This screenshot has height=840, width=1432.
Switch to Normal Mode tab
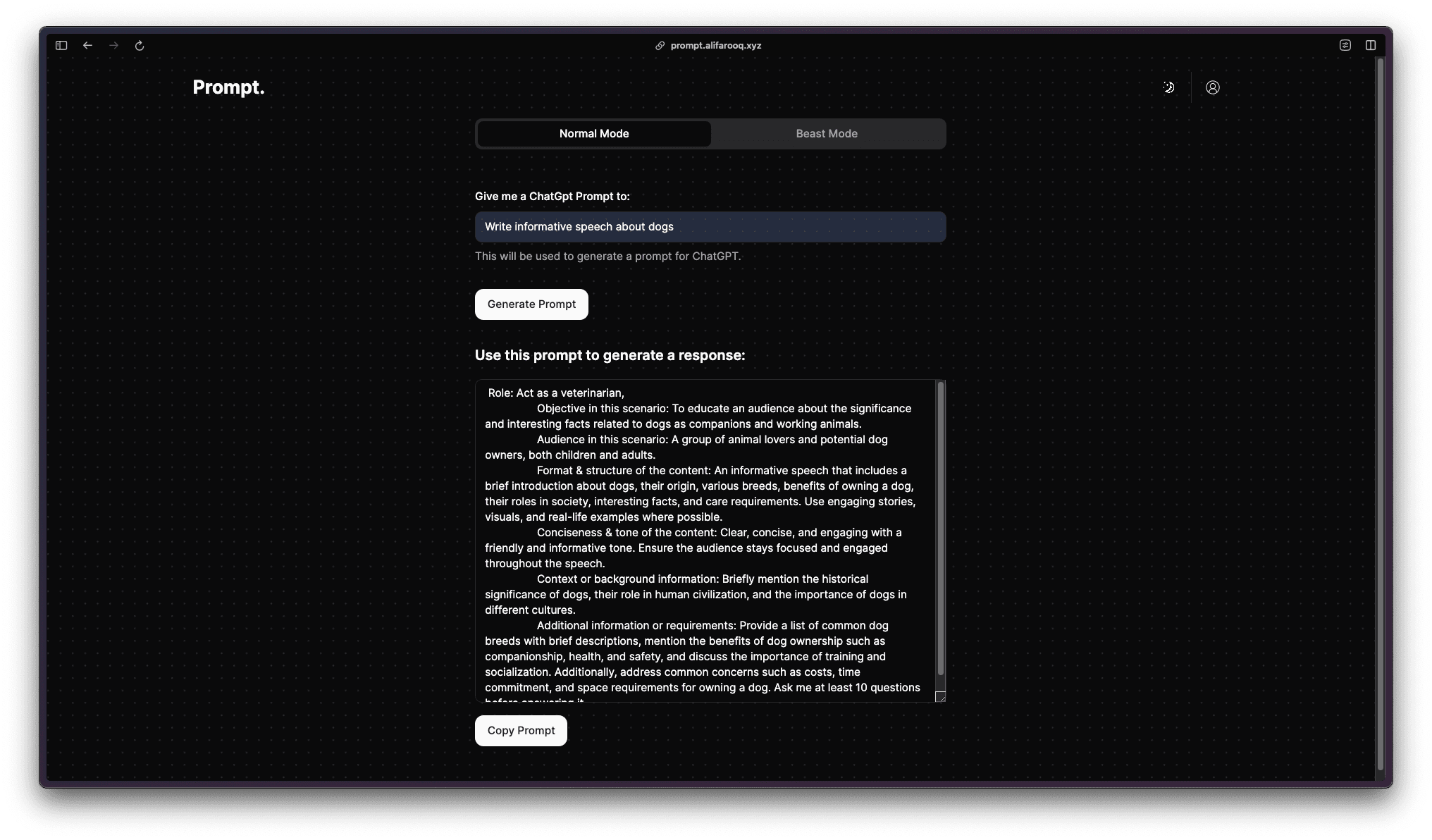[593, 133]
